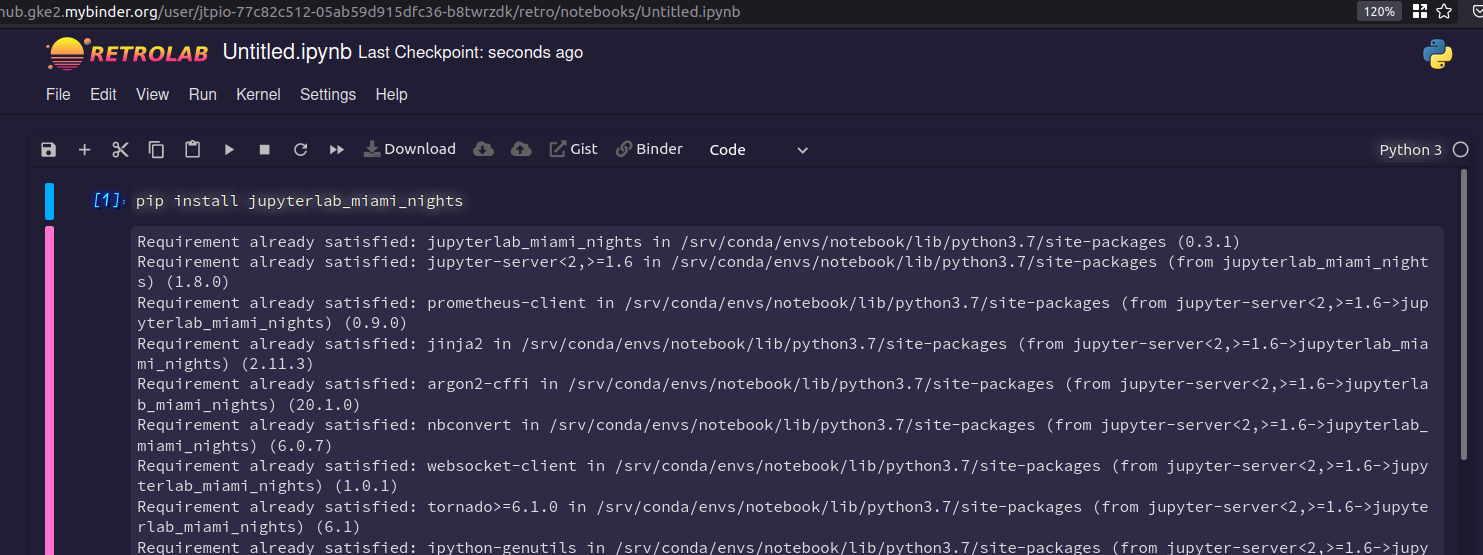
Task: Open the File menu
Action: tap(58, 94)
